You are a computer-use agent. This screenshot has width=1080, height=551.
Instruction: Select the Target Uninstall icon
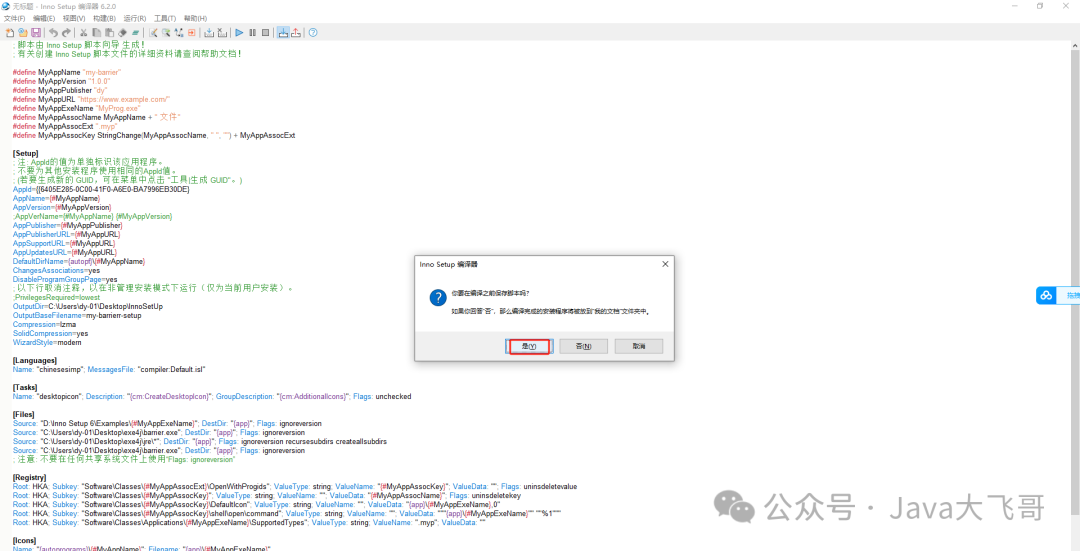pyautogui.click(x=296, y=32)
